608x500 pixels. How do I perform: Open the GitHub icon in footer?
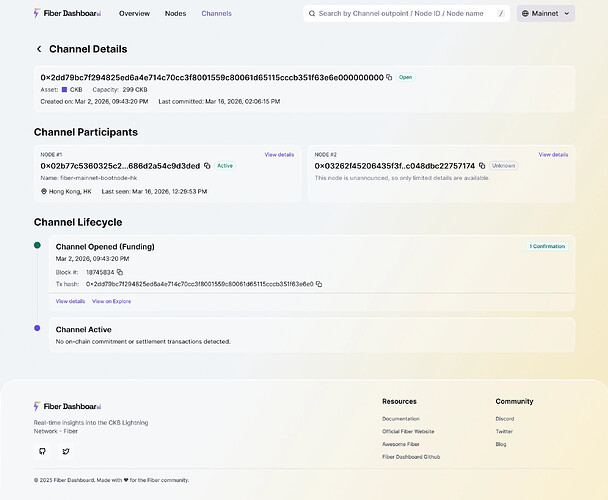tap(42, 451)
